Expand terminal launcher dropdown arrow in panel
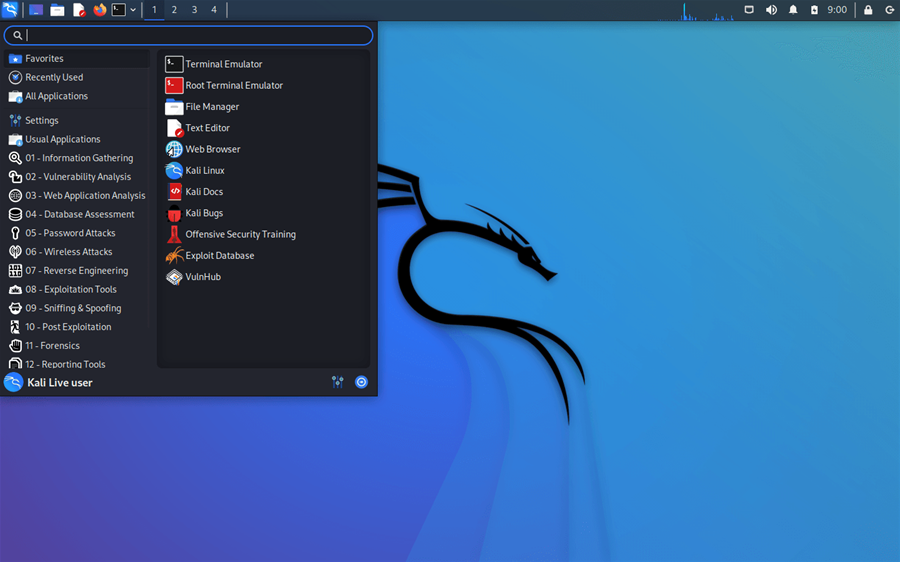900x562 pixels. (133, 10)
